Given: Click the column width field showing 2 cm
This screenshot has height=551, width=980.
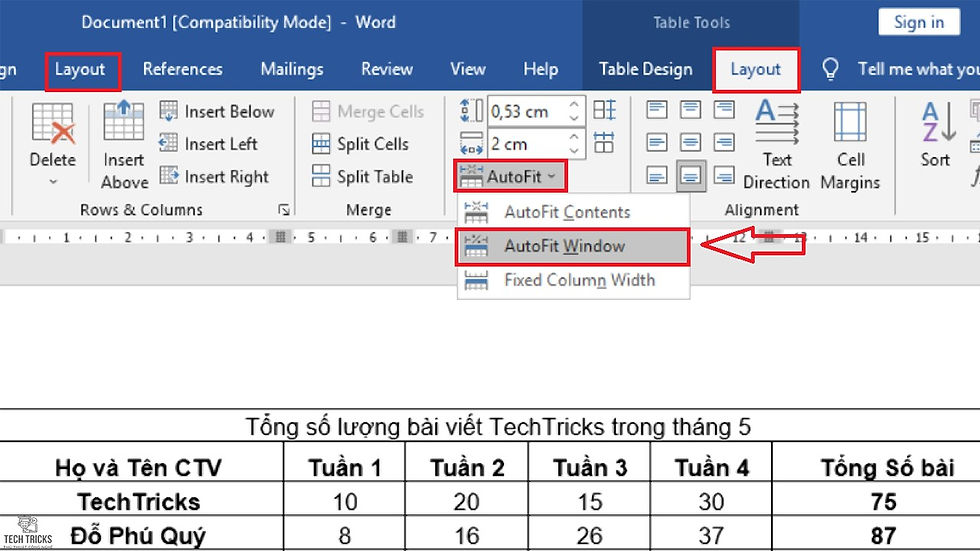Looking at the screenshot, I should pyautogui.click(x=527, y=144).
